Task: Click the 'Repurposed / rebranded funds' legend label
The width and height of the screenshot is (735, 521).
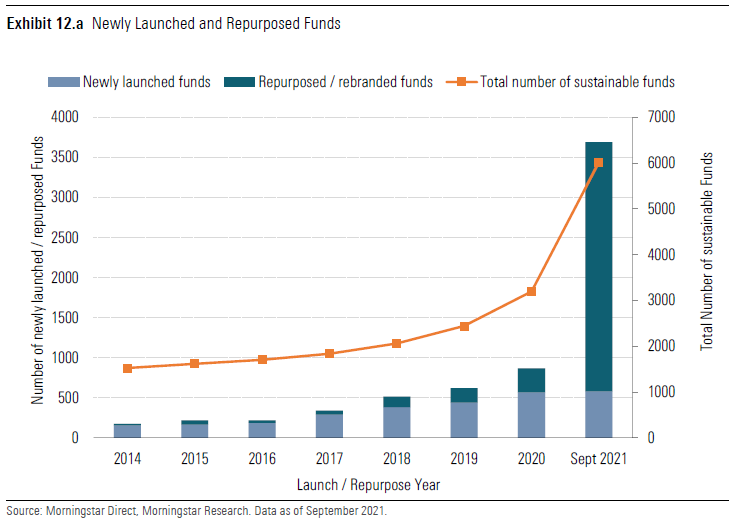Action: click(x=345, y=82)
